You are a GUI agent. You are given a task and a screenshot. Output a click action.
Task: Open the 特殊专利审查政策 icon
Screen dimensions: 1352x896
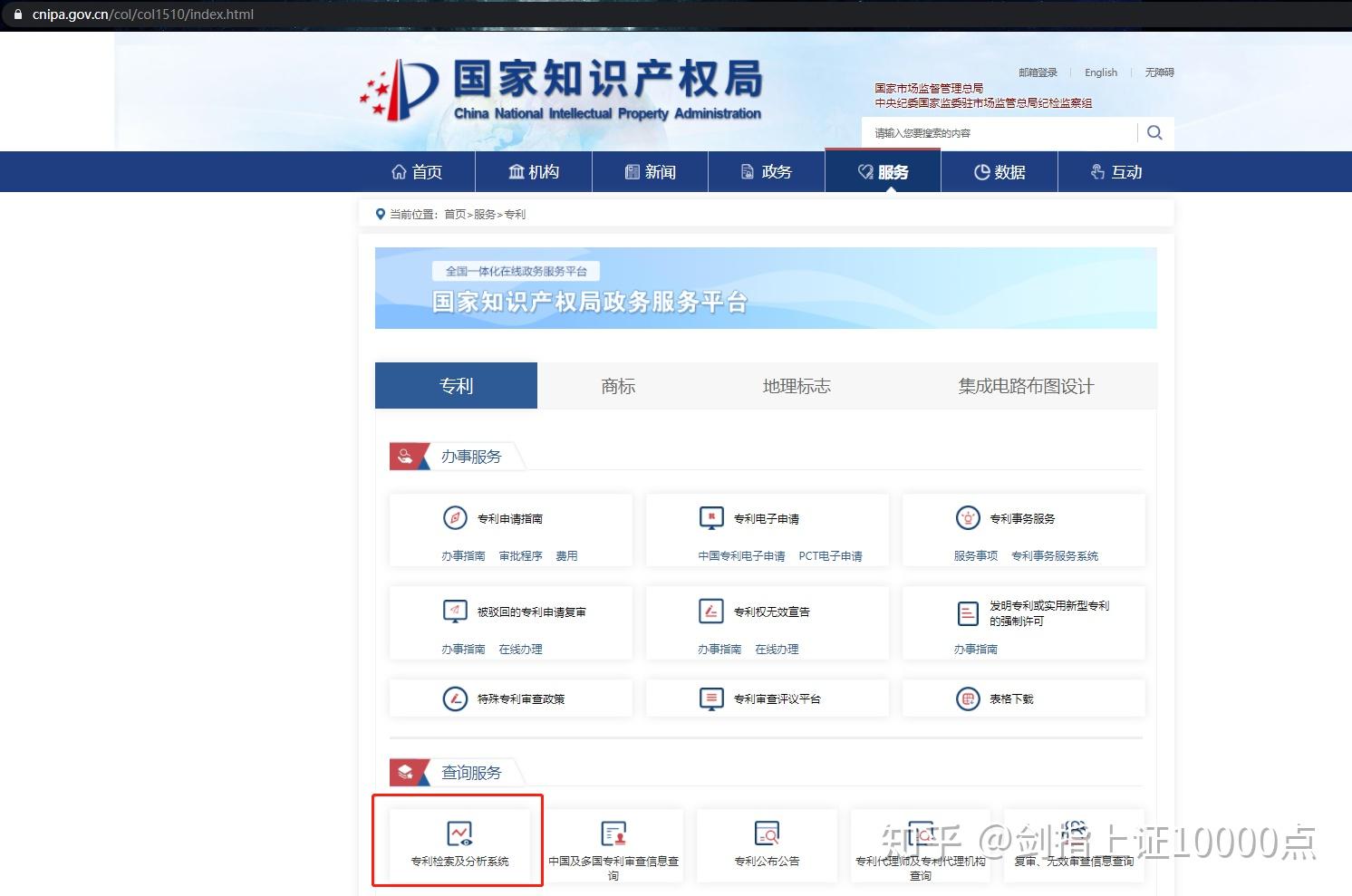[x=455, y=698]
